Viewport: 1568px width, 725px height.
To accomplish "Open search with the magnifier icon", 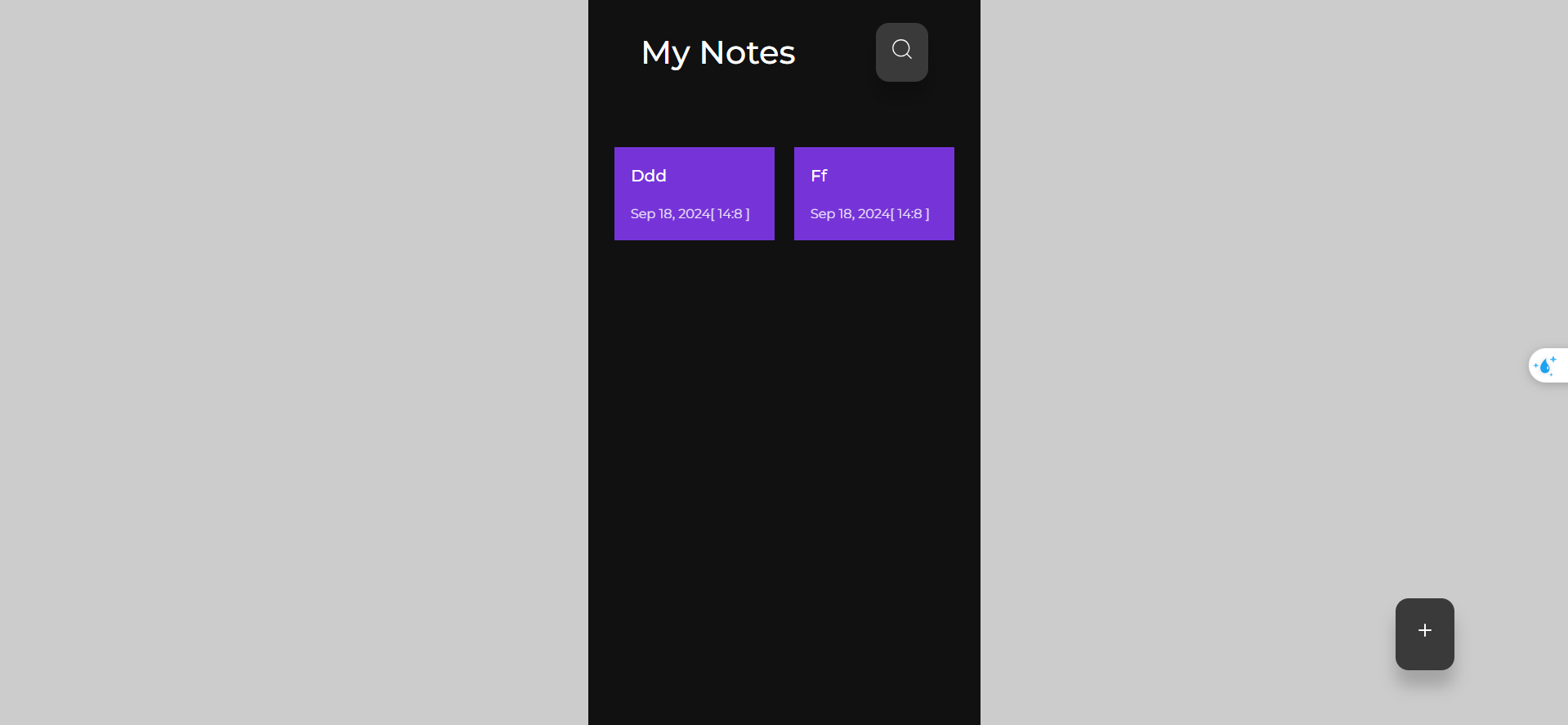I will (901, 51).
